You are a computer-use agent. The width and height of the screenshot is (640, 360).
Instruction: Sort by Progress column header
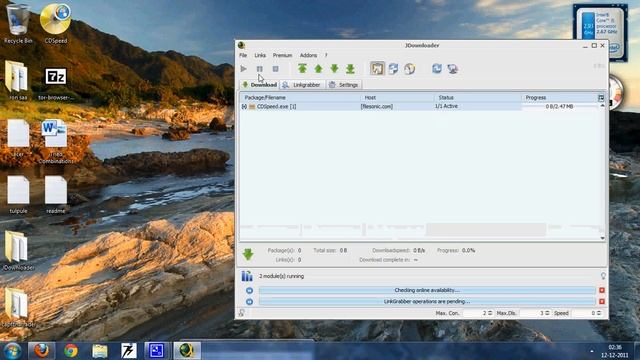tap(559, 98)
